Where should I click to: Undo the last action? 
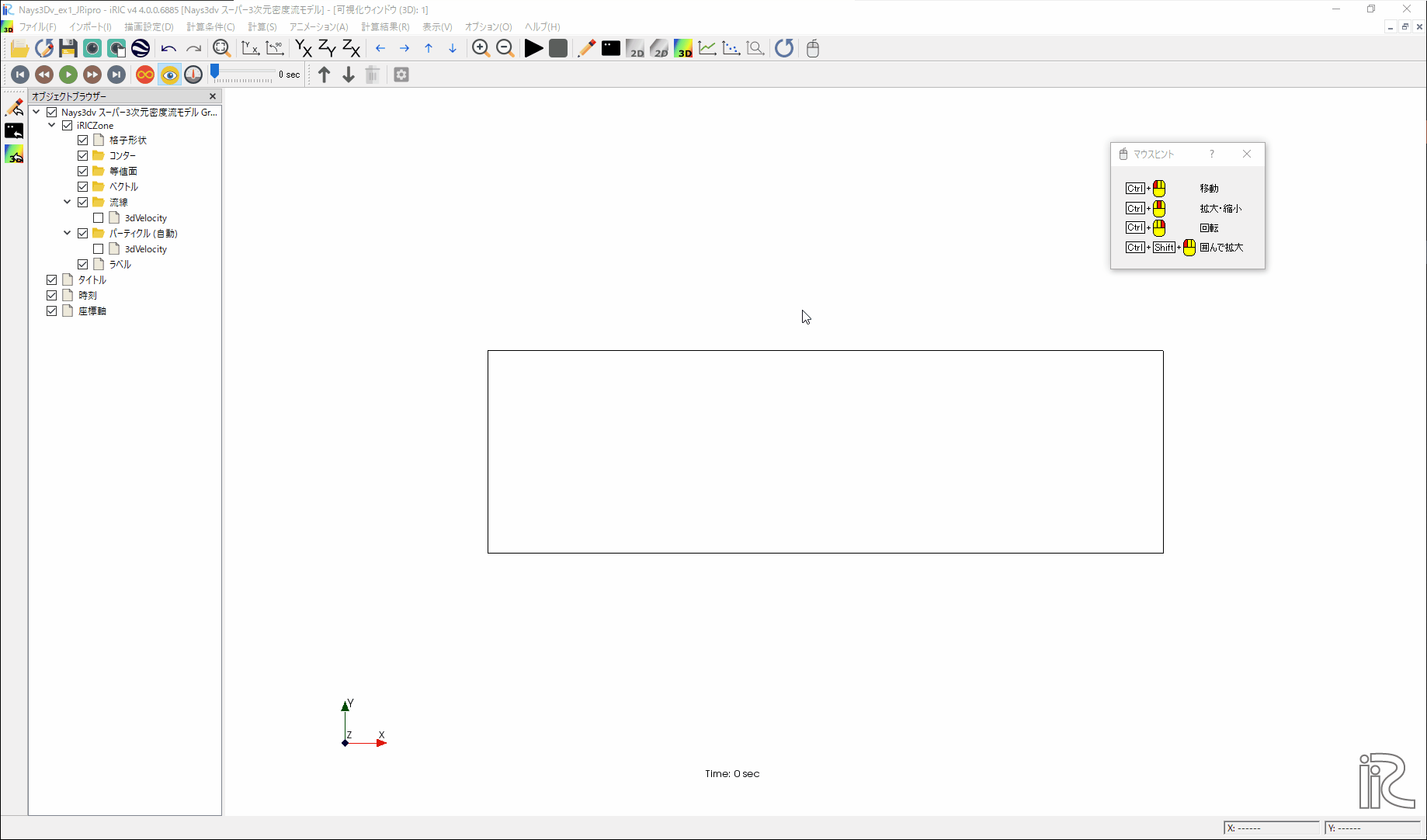[x=168, y=48]
